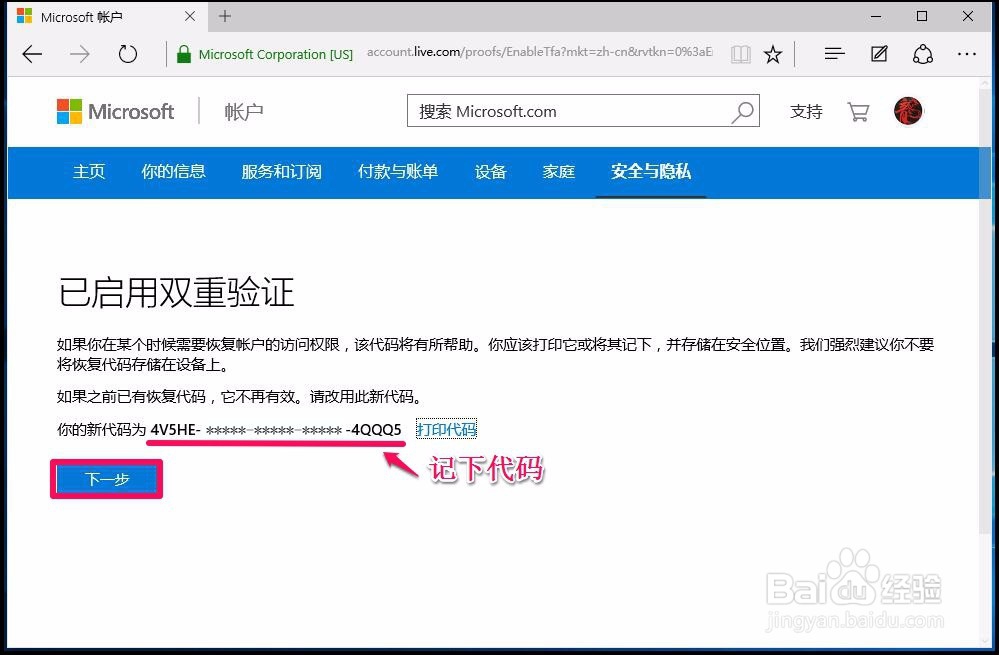Close the Microsoft 帐户 tab
Viewport: 999px width, 655px height.
point(190,17)
